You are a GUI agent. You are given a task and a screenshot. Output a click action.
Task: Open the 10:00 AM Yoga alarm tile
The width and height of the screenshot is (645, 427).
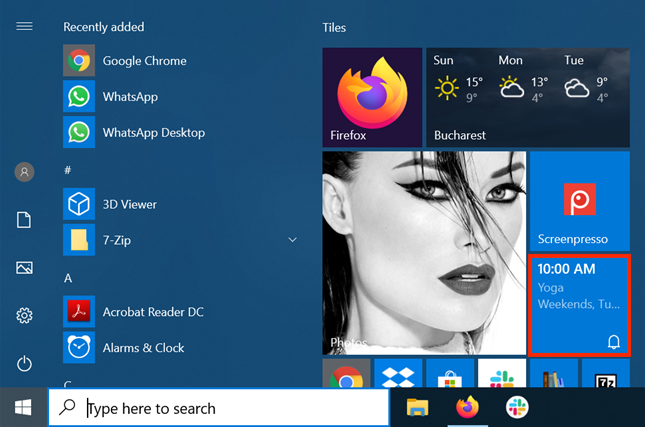click(x=580, y=305)
